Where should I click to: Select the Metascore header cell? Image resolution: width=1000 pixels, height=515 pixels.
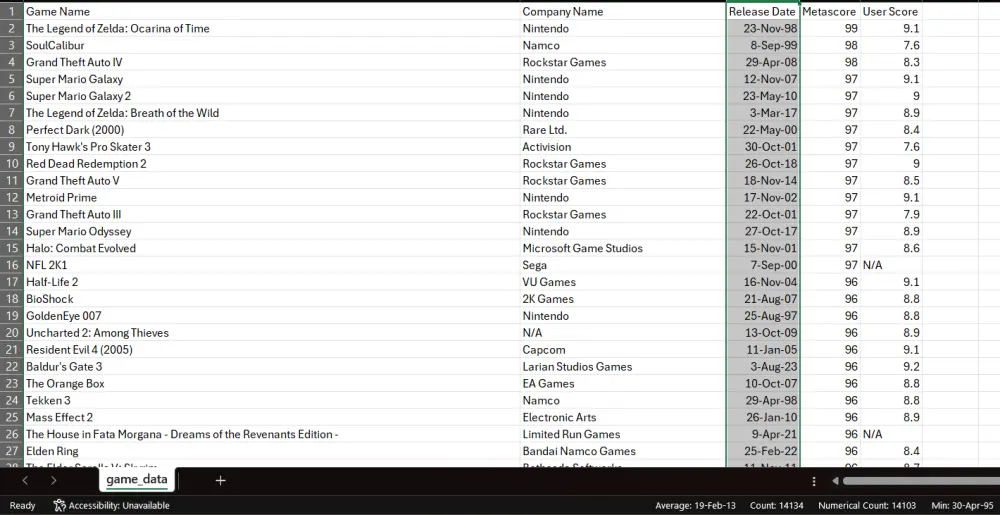(830, 11)
